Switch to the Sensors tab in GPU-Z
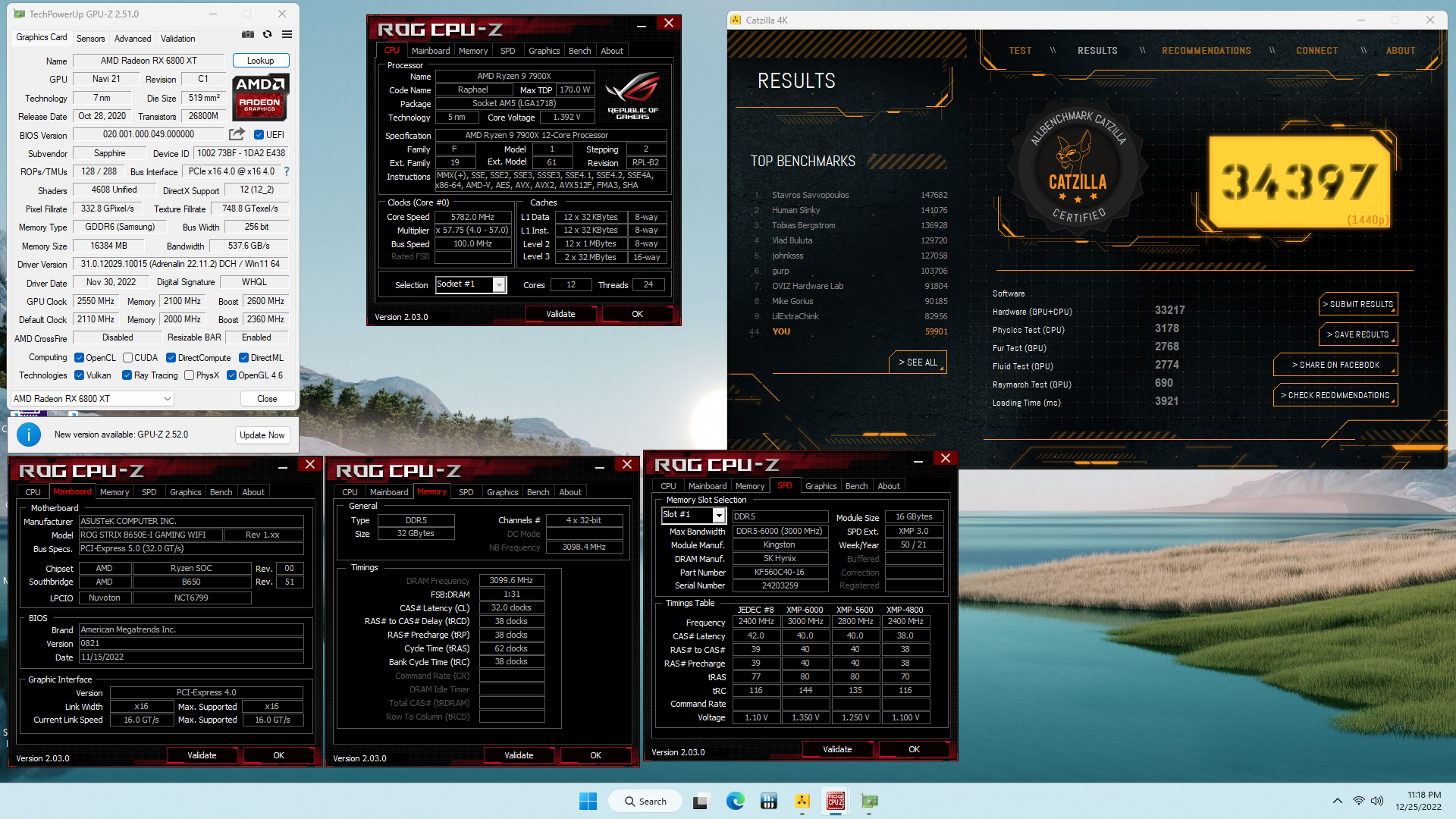 coord(90,39)
